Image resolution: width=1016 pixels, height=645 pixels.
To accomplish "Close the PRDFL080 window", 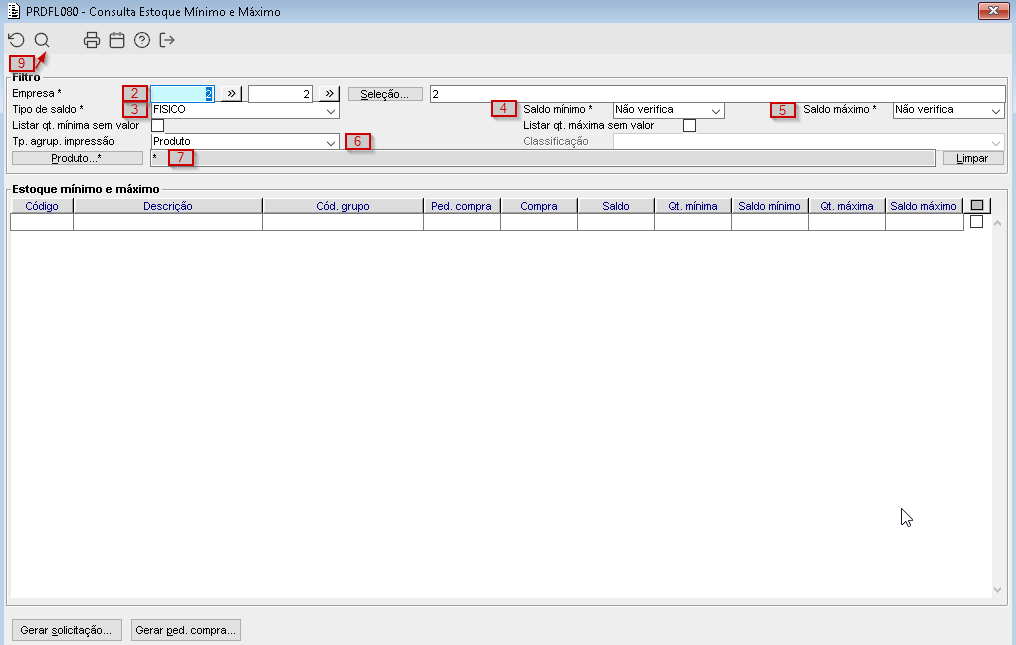I will click(993, 10).
